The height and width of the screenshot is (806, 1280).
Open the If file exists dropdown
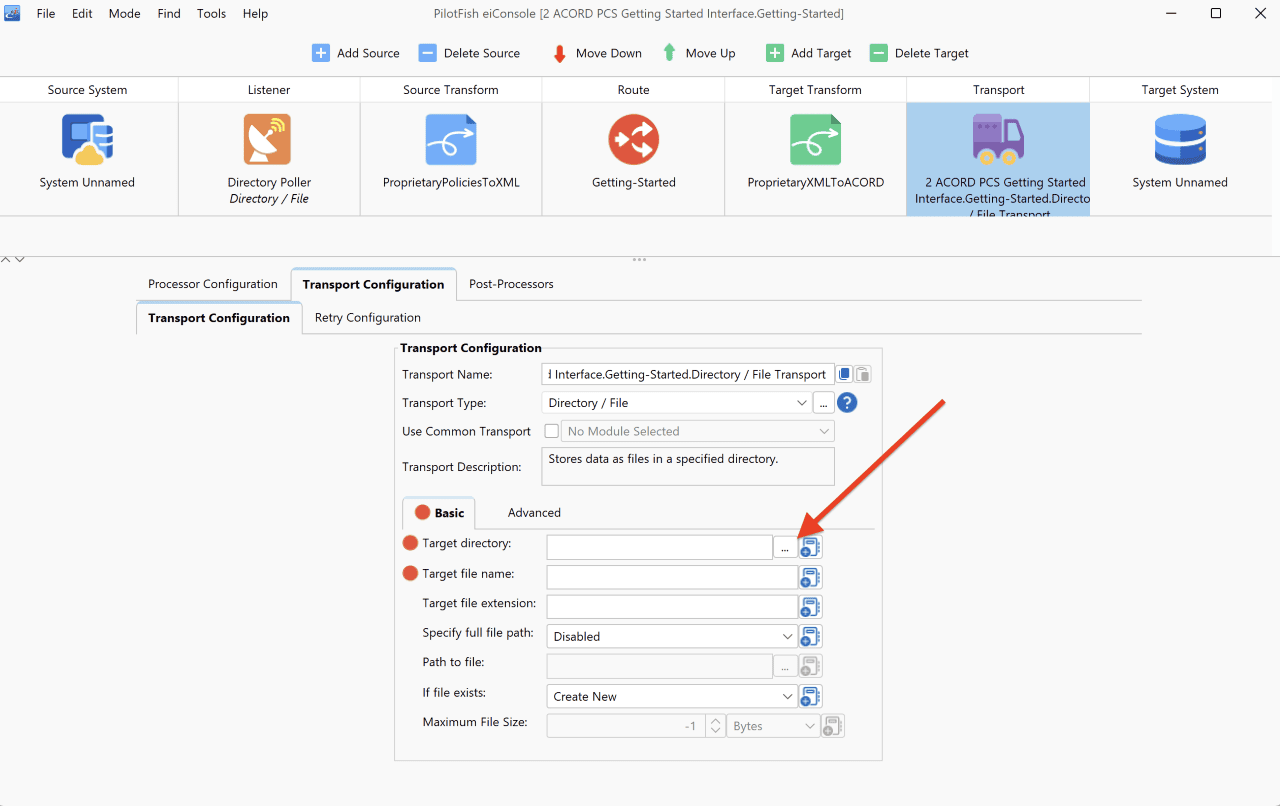coord(787,696)
